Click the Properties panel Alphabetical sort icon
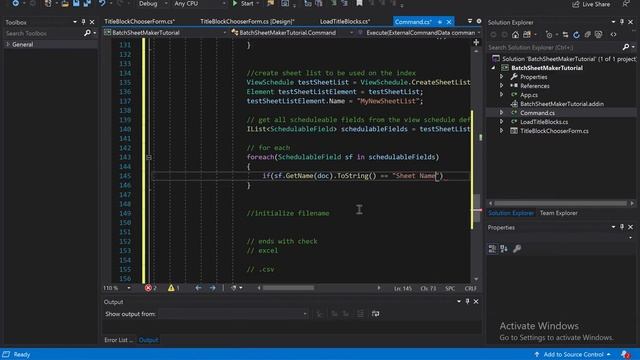Screen dimensions: 640x360 (504, 249)
